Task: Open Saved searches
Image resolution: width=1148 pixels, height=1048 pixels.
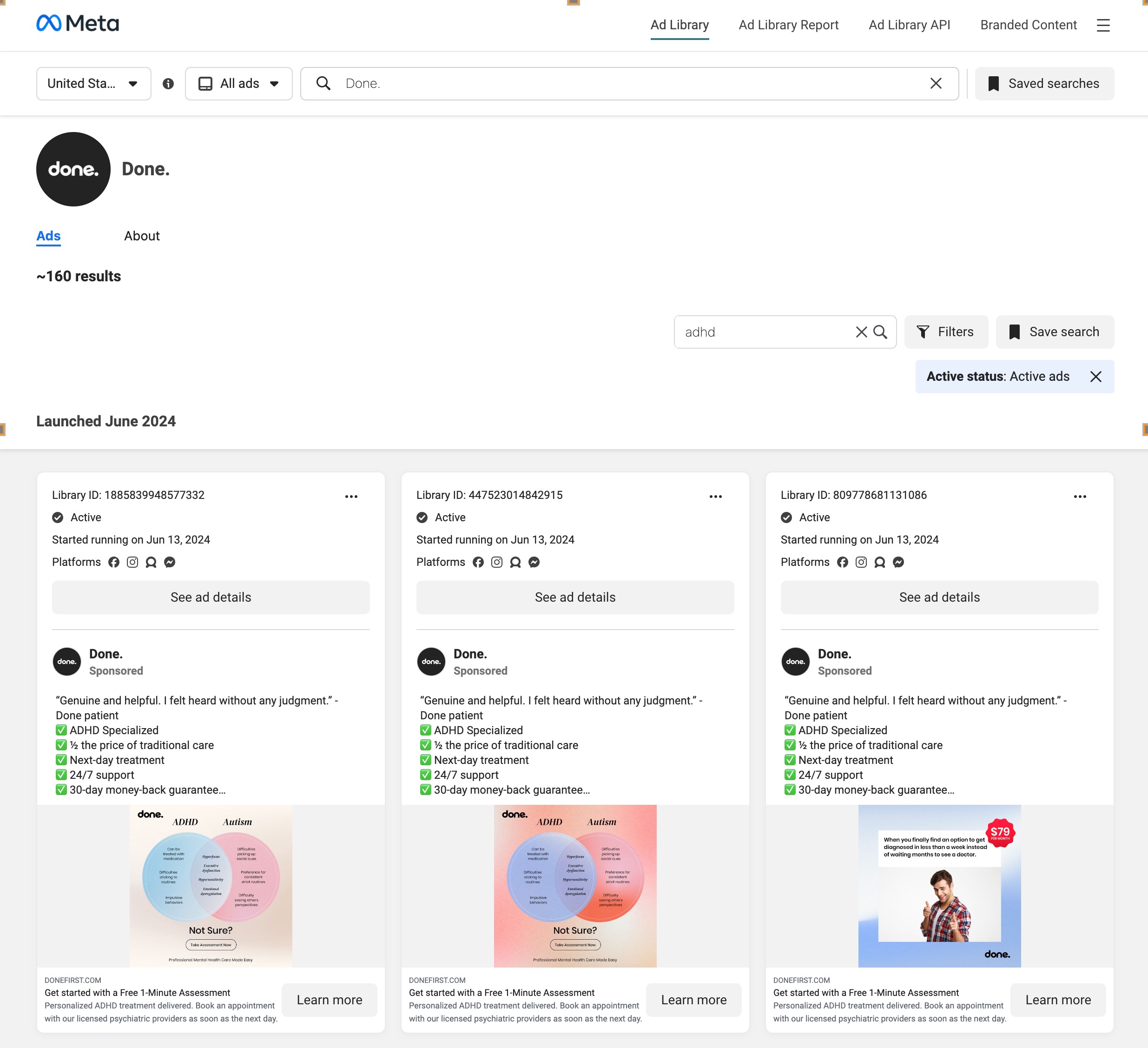Action: click(1044, 83)
